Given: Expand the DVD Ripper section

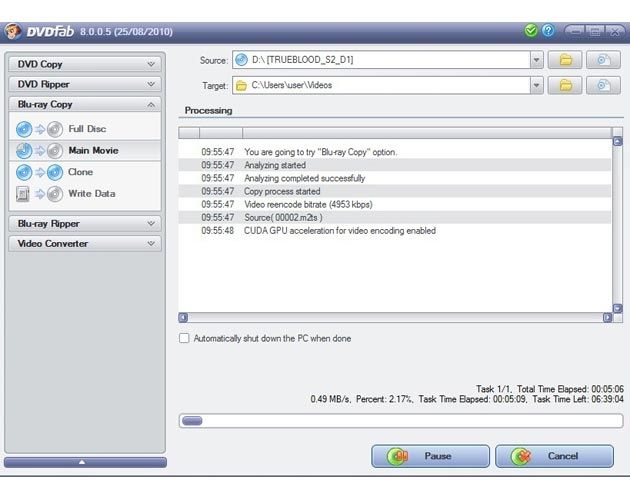Looking at the screenshot, I should [x=85, y=84].
